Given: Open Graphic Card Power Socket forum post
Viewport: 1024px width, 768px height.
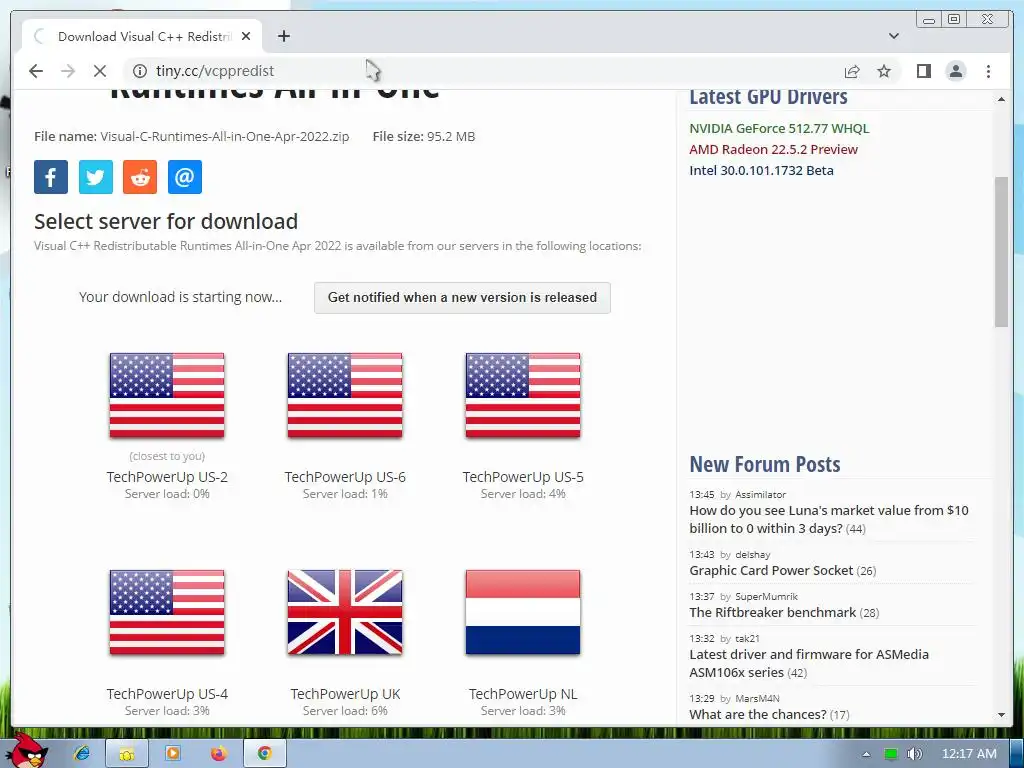Looking at the screenshot, I should tap(771, 570).
